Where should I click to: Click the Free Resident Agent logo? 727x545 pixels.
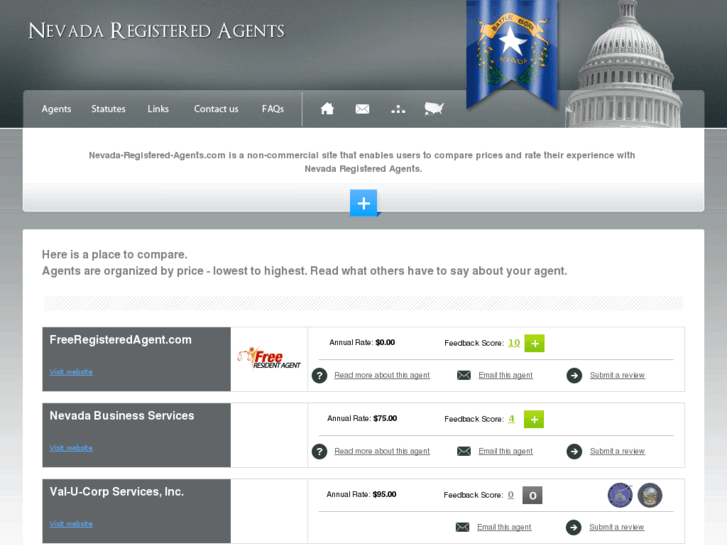click(269, 359)
